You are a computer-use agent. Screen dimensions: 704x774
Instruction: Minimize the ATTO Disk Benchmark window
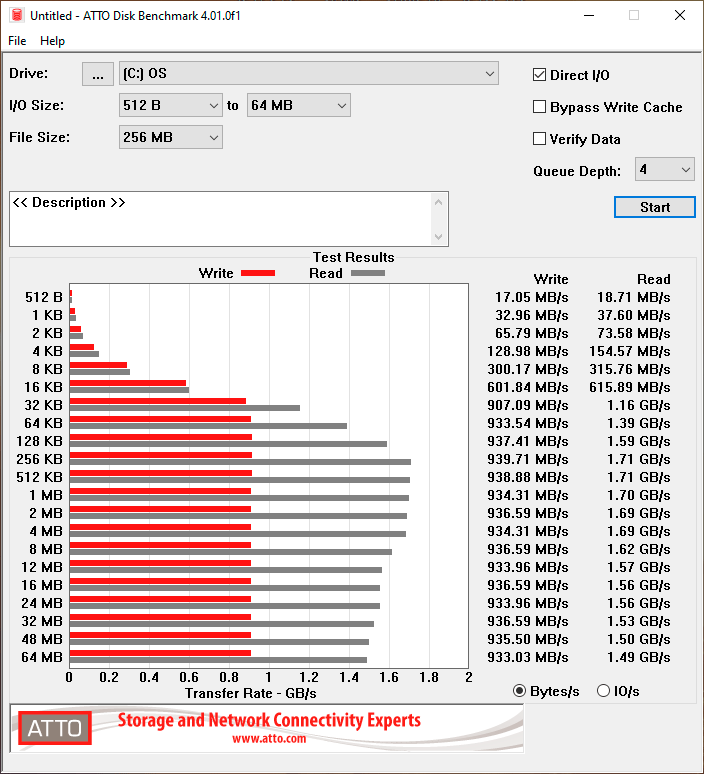(589, 15)
